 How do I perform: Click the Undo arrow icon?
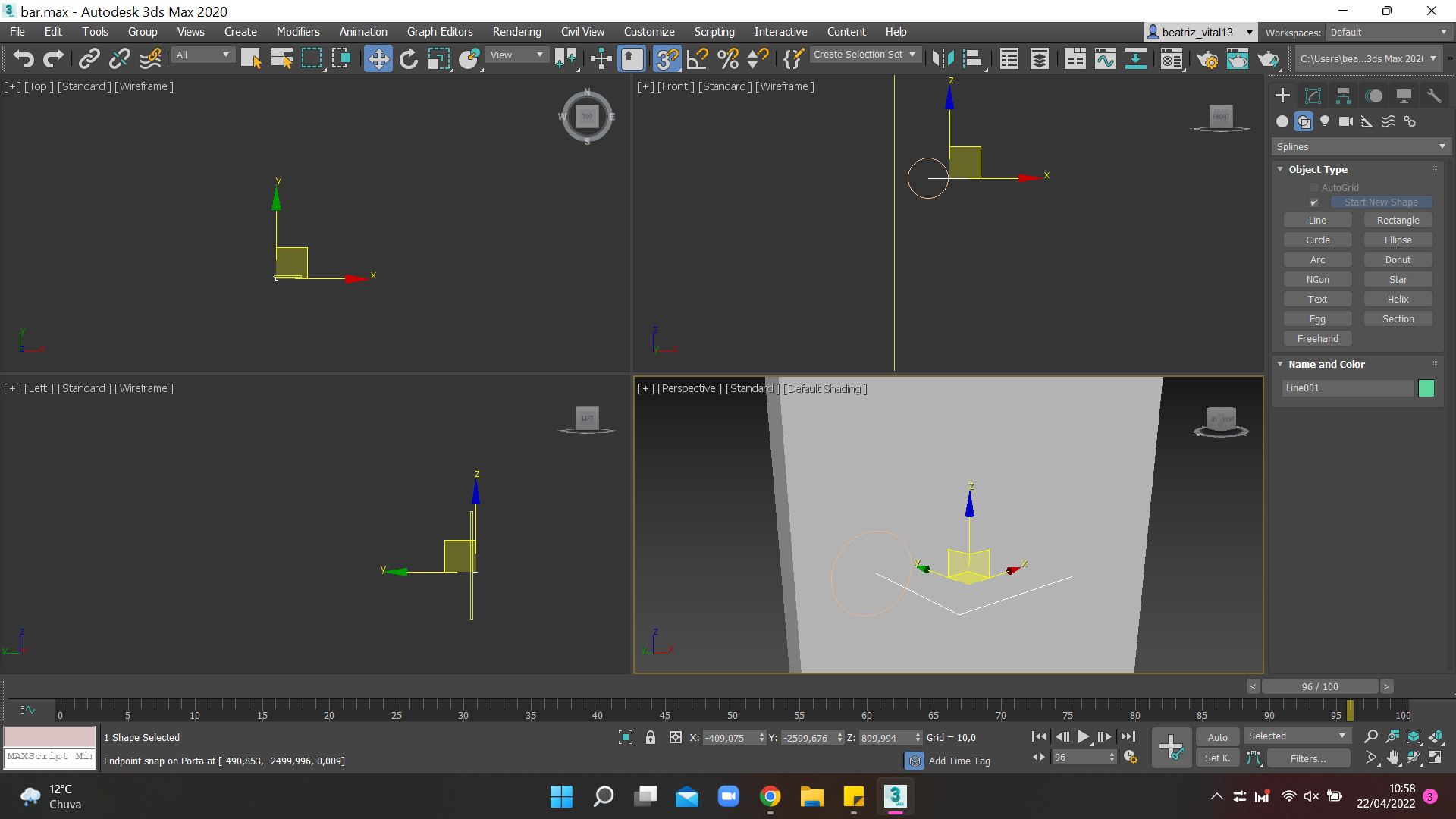(x=24, y=58)
